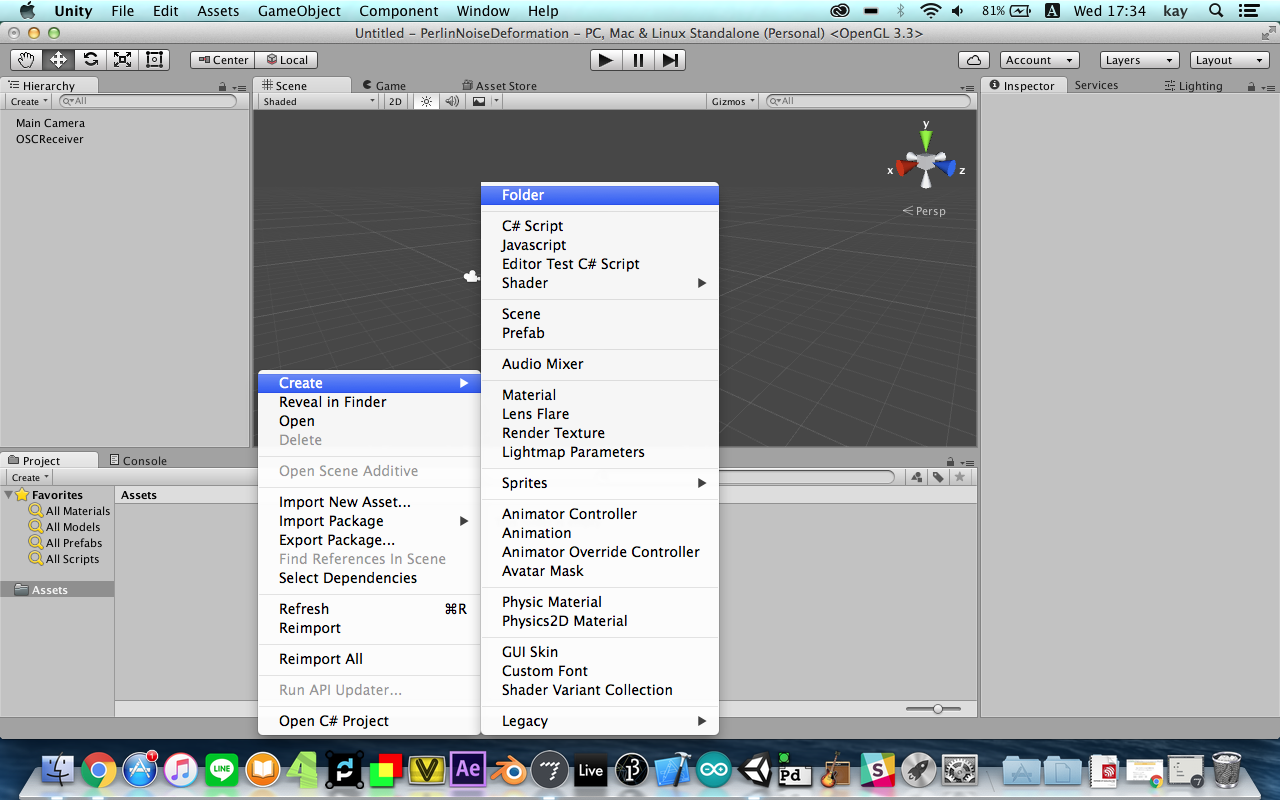Switch to the Console tab
The height and width of the screenshot is (800, 1280).
(138, 461)
